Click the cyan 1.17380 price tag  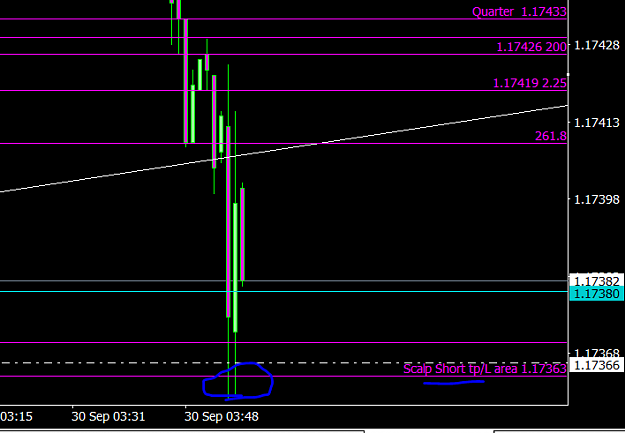pyautogui.click(x=597, y=294)
